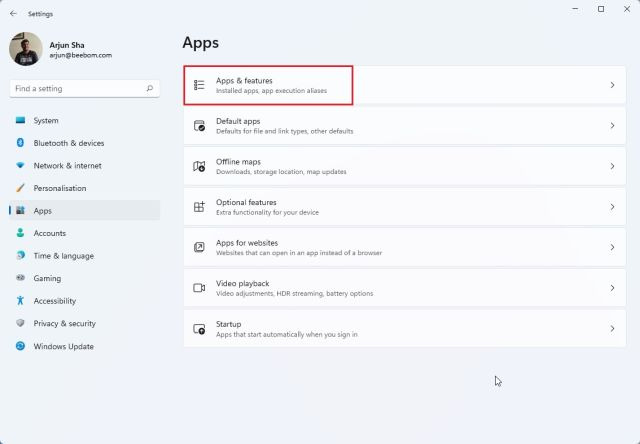Expand Apps & features with its chevron
Screen dimensions: 640x444
point(612,85)
